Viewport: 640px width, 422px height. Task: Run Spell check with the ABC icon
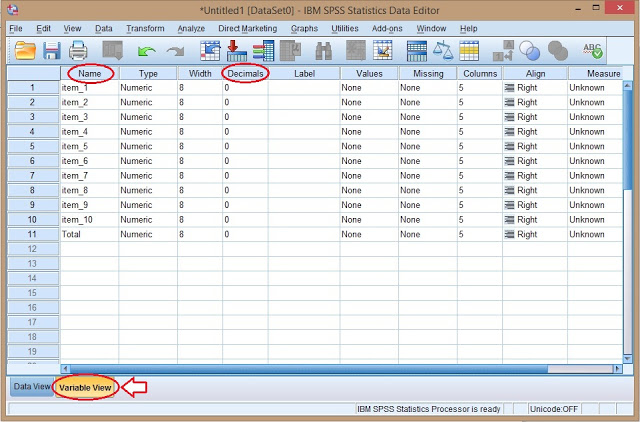592,51
